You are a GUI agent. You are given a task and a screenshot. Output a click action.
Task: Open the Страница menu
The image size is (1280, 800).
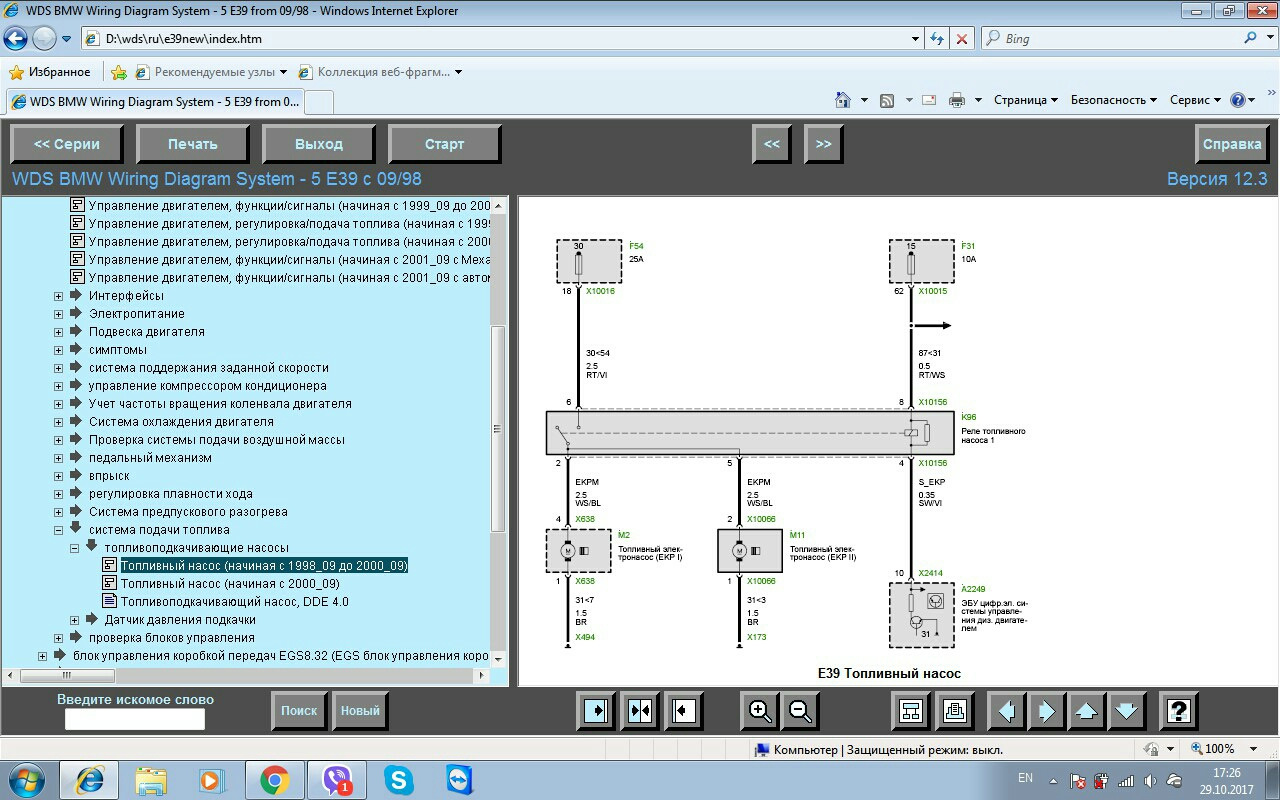(x=1026, y=100)
